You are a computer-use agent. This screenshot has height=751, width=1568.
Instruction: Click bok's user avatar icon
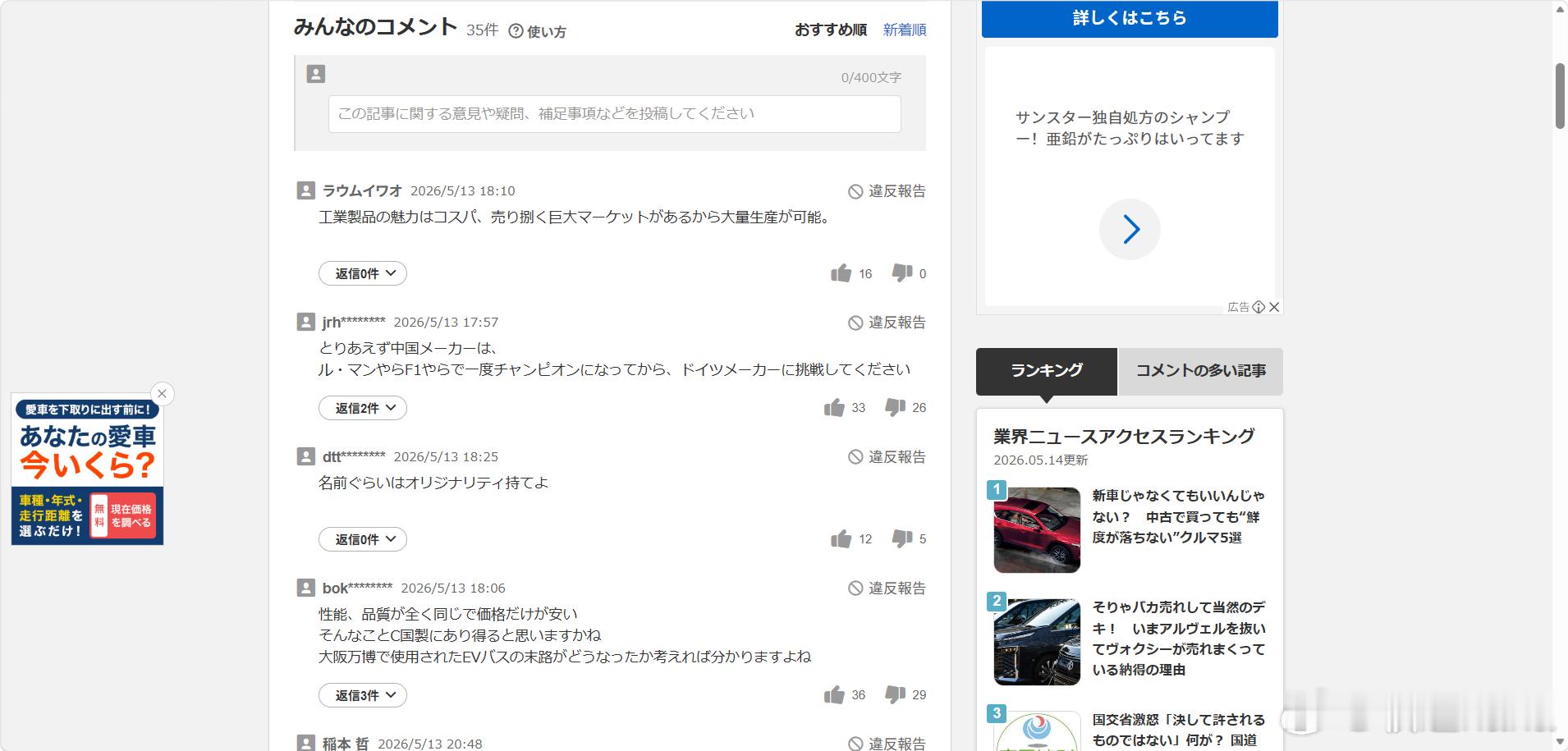(305, 588)
